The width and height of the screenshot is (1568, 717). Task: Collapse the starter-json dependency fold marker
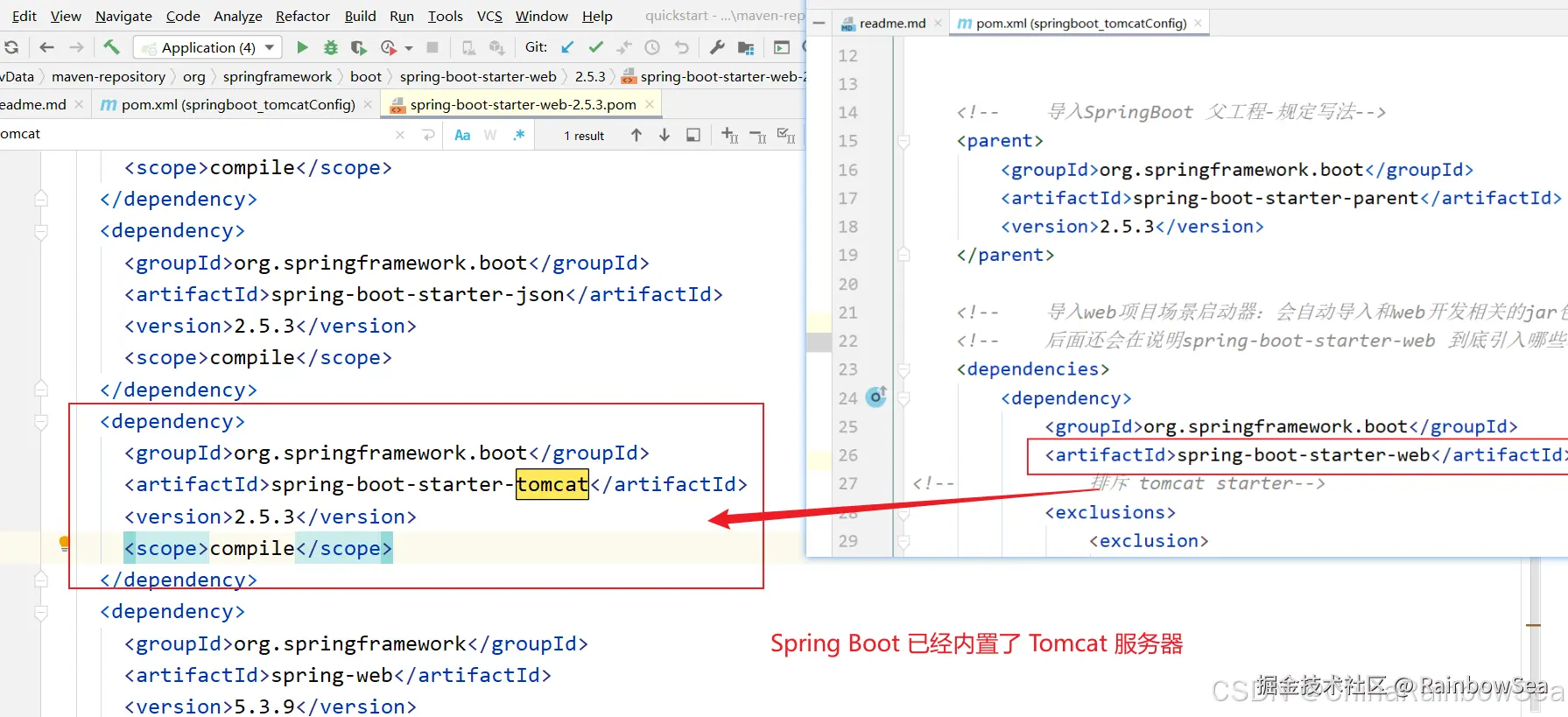pos(41,231)
